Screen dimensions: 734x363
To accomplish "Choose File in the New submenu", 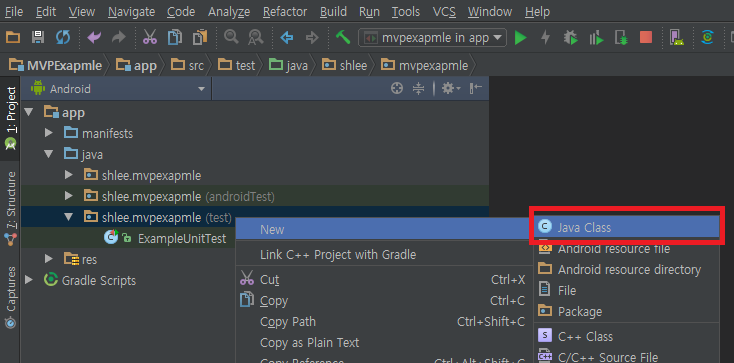I will click(x=626, y=290).
